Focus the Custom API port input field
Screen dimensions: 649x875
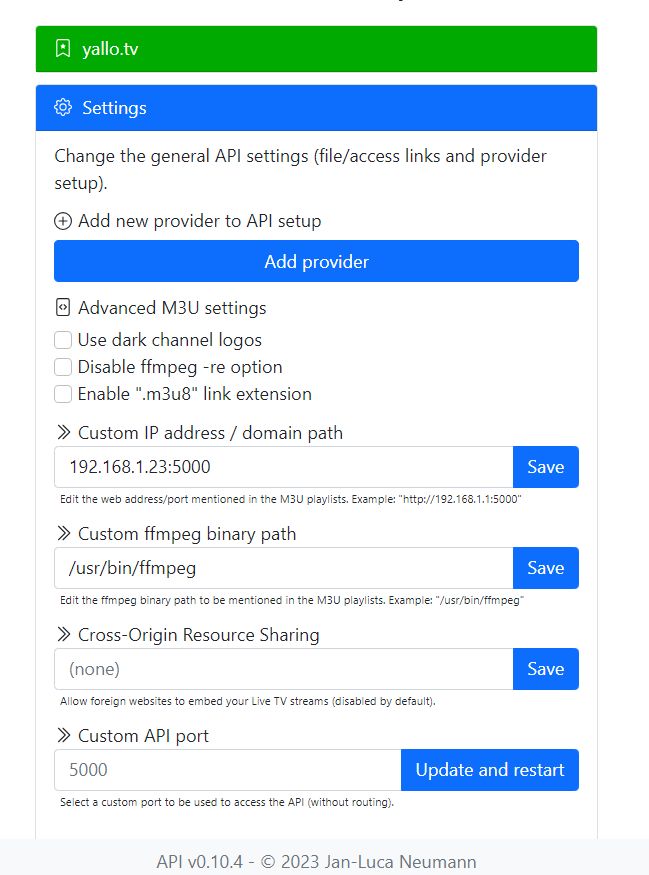[228, 770]
